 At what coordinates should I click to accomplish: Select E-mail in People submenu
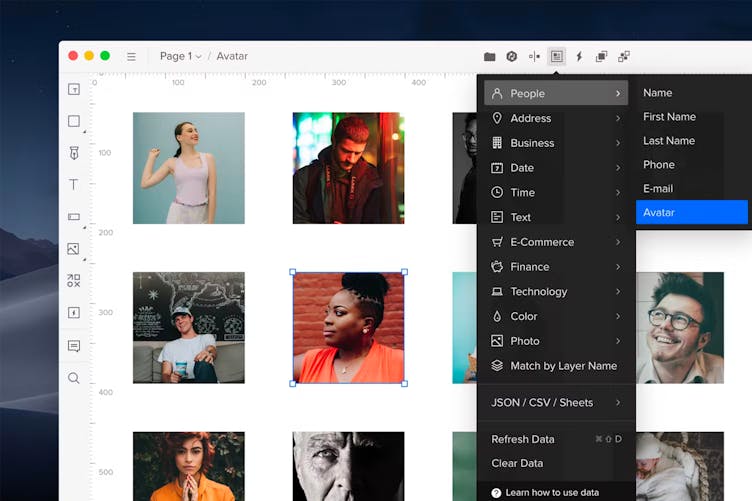[x=692, y=188]
